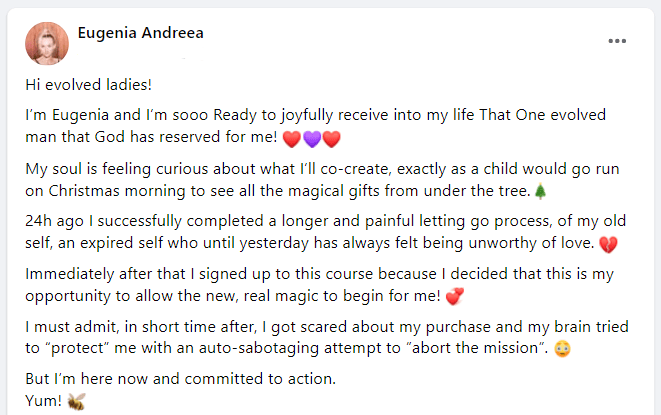Click Eugenia Andreea's profile picture

click(x=46, y=43)
